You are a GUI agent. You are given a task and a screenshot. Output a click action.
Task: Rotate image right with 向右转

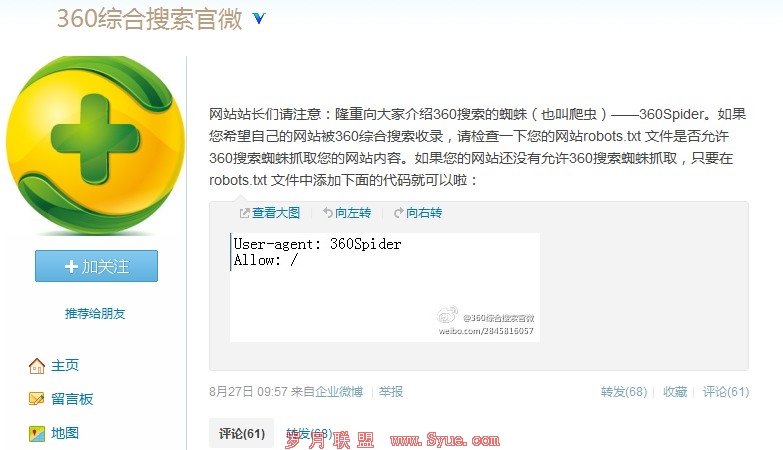tap(418, 213)
